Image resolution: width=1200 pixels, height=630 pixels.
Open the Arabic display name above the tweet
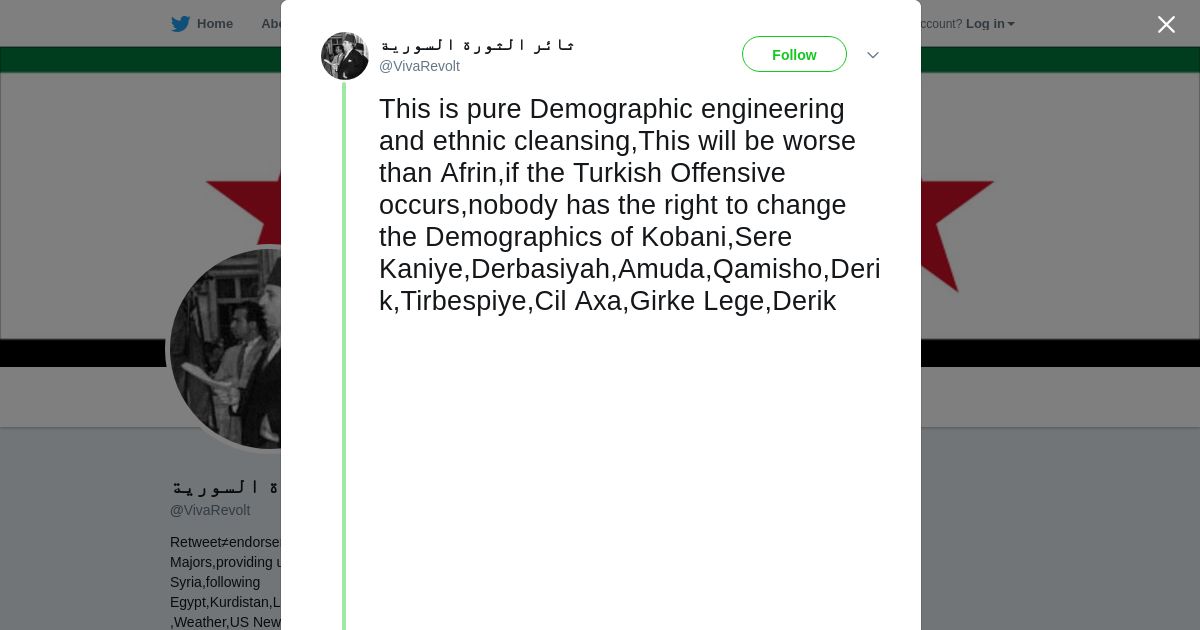(476, 45)
